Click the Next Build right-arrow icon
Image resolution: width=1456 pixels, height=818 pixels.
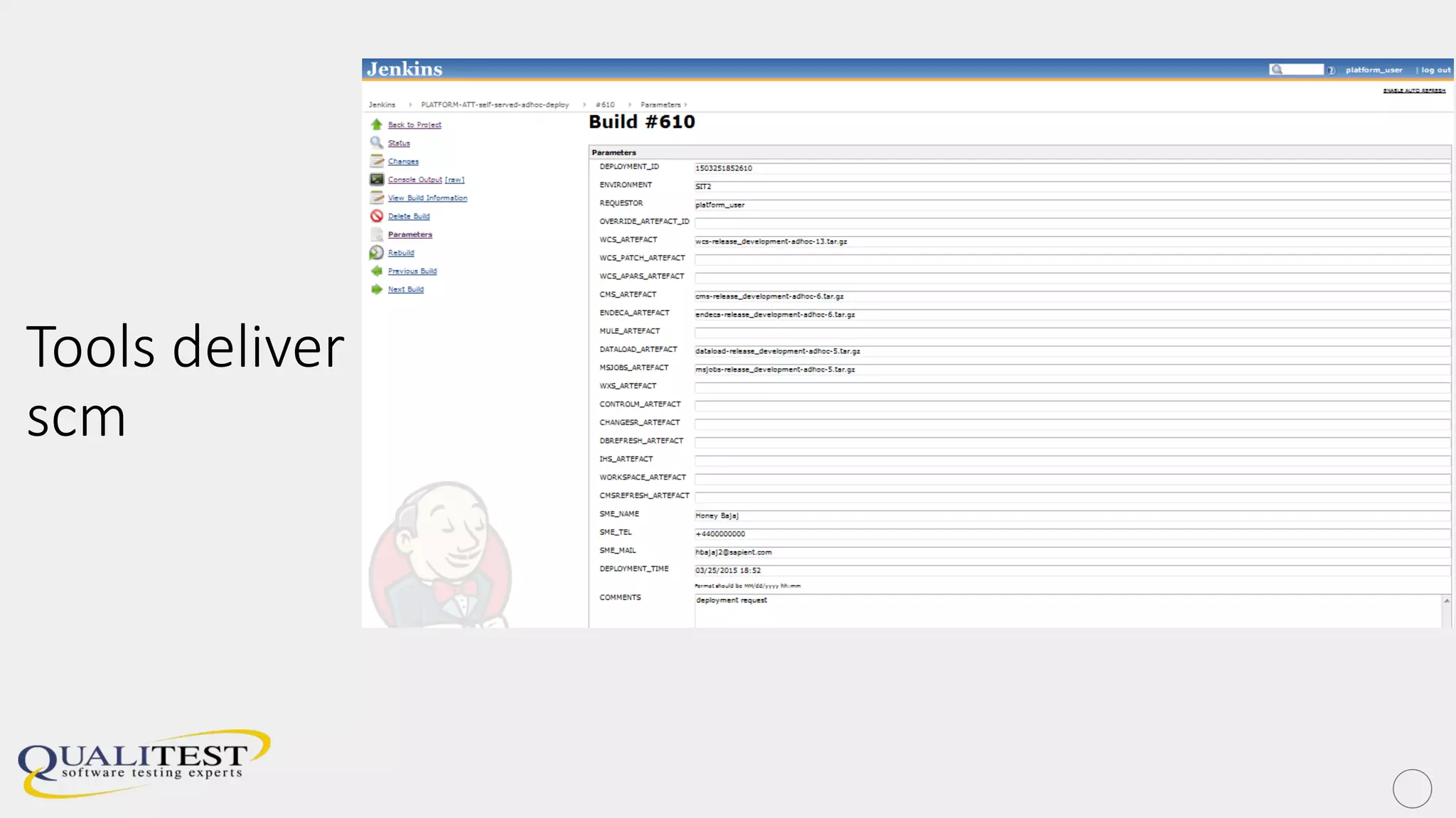pos(377,289)
